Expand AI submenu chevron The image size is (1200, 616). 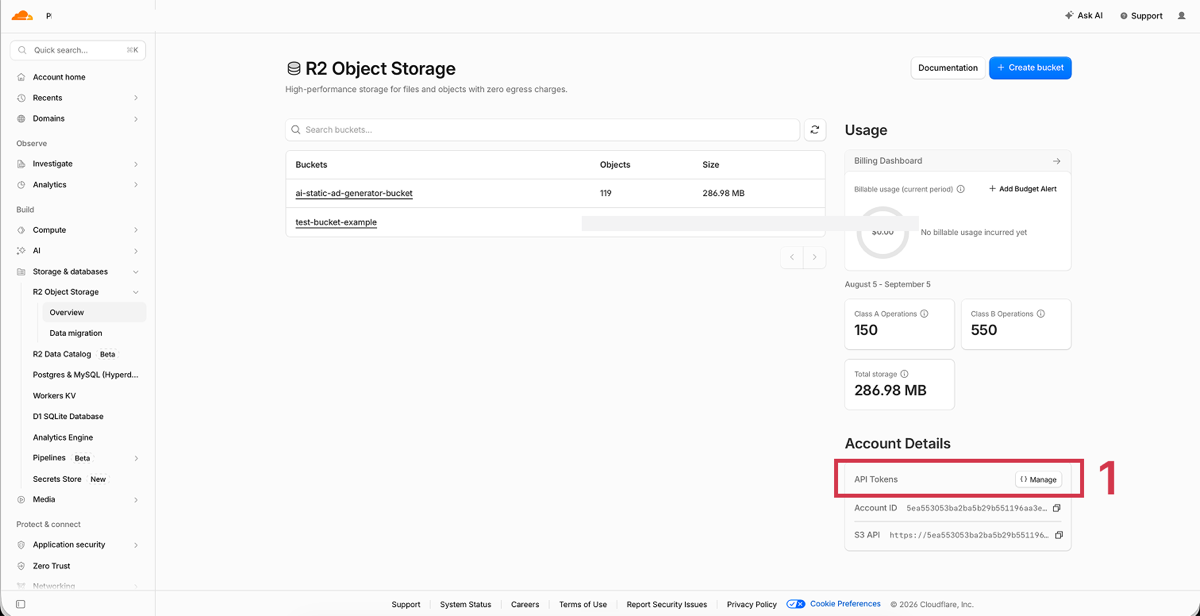click(x=136, y=251)
